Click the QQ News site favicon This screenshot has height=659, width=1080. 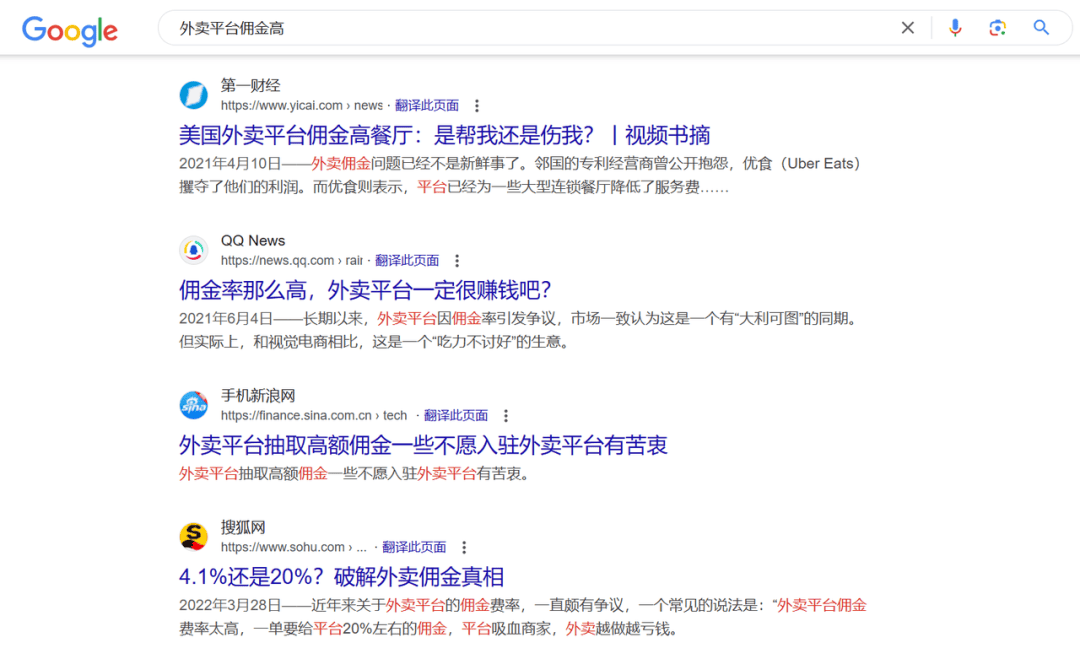coord(193,250)
